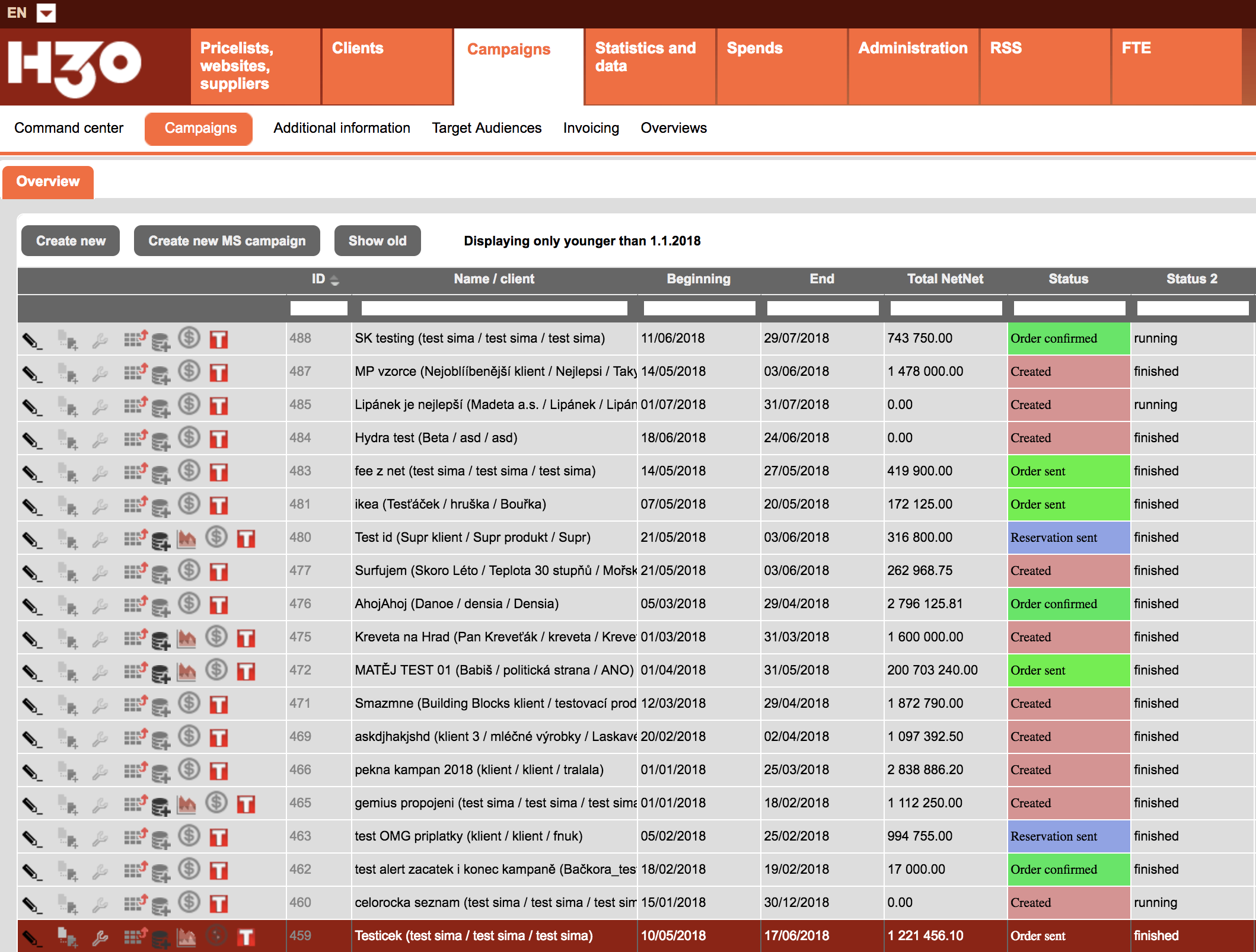The image size is (1256, 952).
Task: Focus the End date filter field
Action: click(823, 308)
